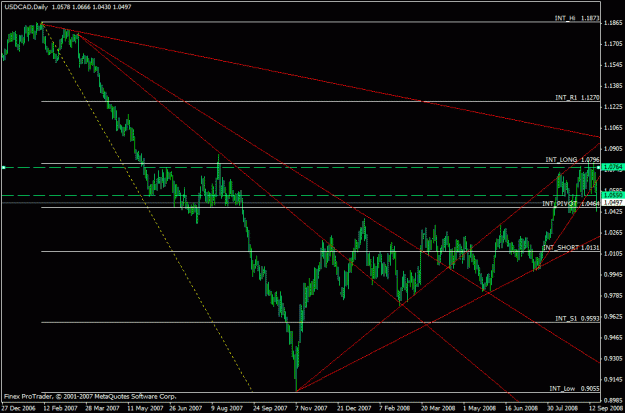The image size is (625, 413).
Task: Click 1.1065 on the price axis
Action: 613,128
